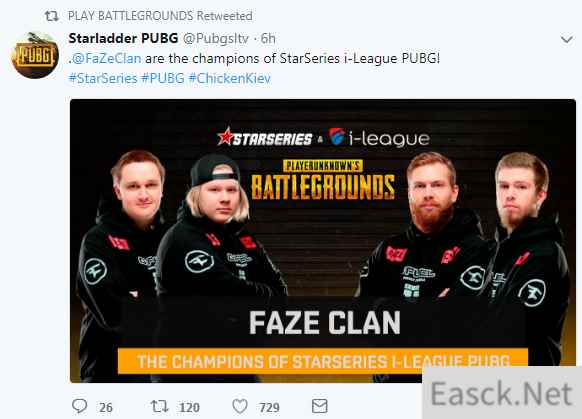Screen dimensions: 582x419
Task: Open the FaZe Clan champions image
Action: [323, 240]
